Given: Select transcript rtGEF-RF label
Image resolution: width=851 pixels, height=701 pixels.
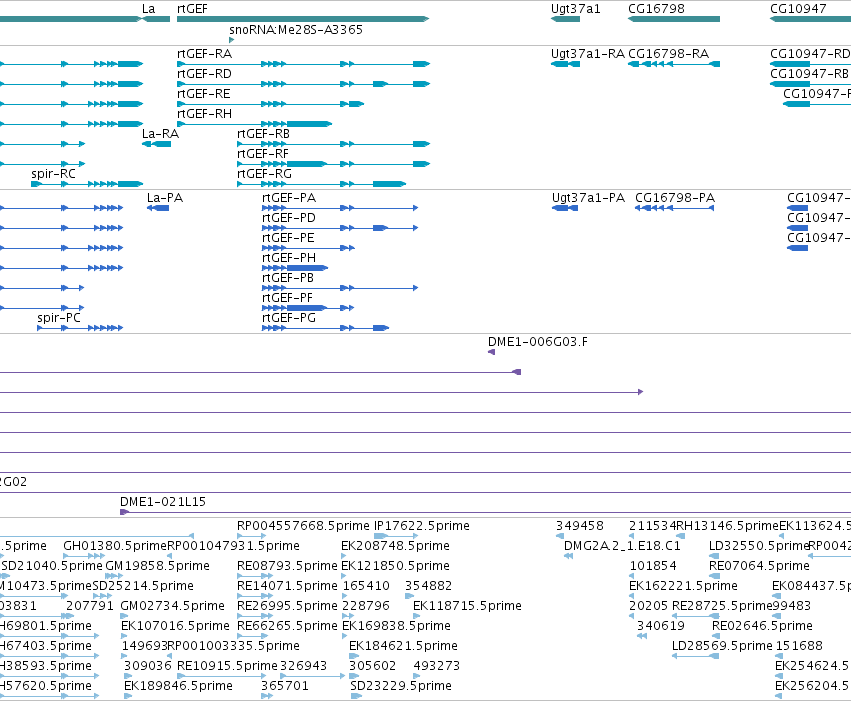Looking at the screenshot, I should click(x=263, y=154).
